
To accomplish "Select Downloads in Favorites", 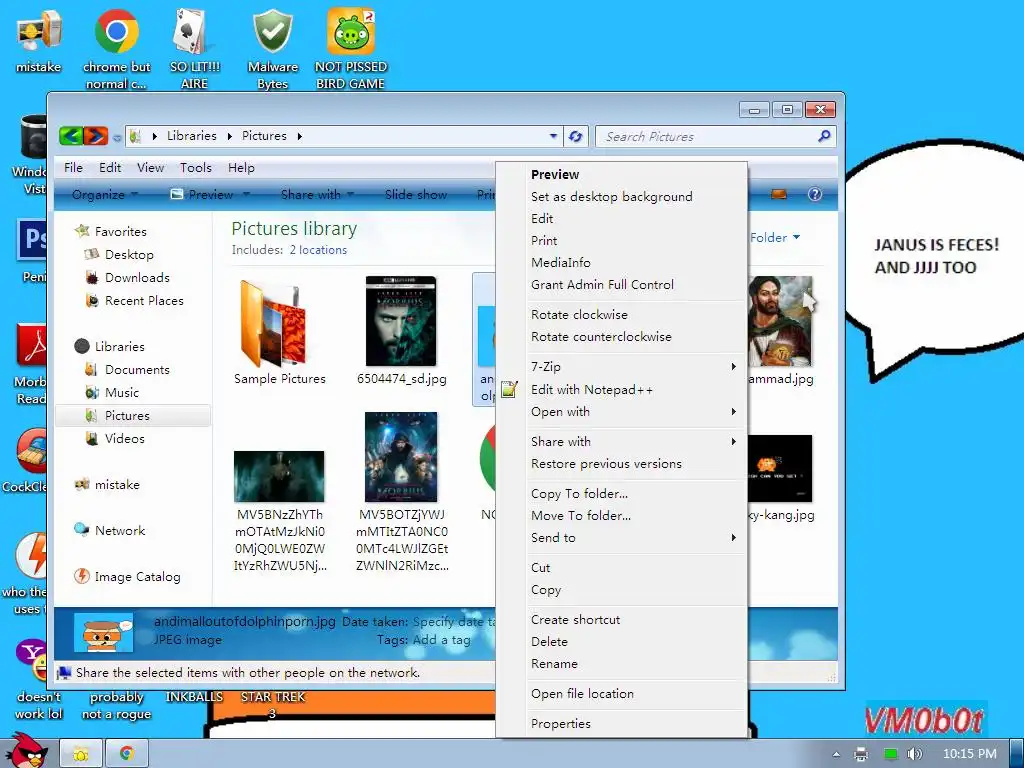I will 137,278.
